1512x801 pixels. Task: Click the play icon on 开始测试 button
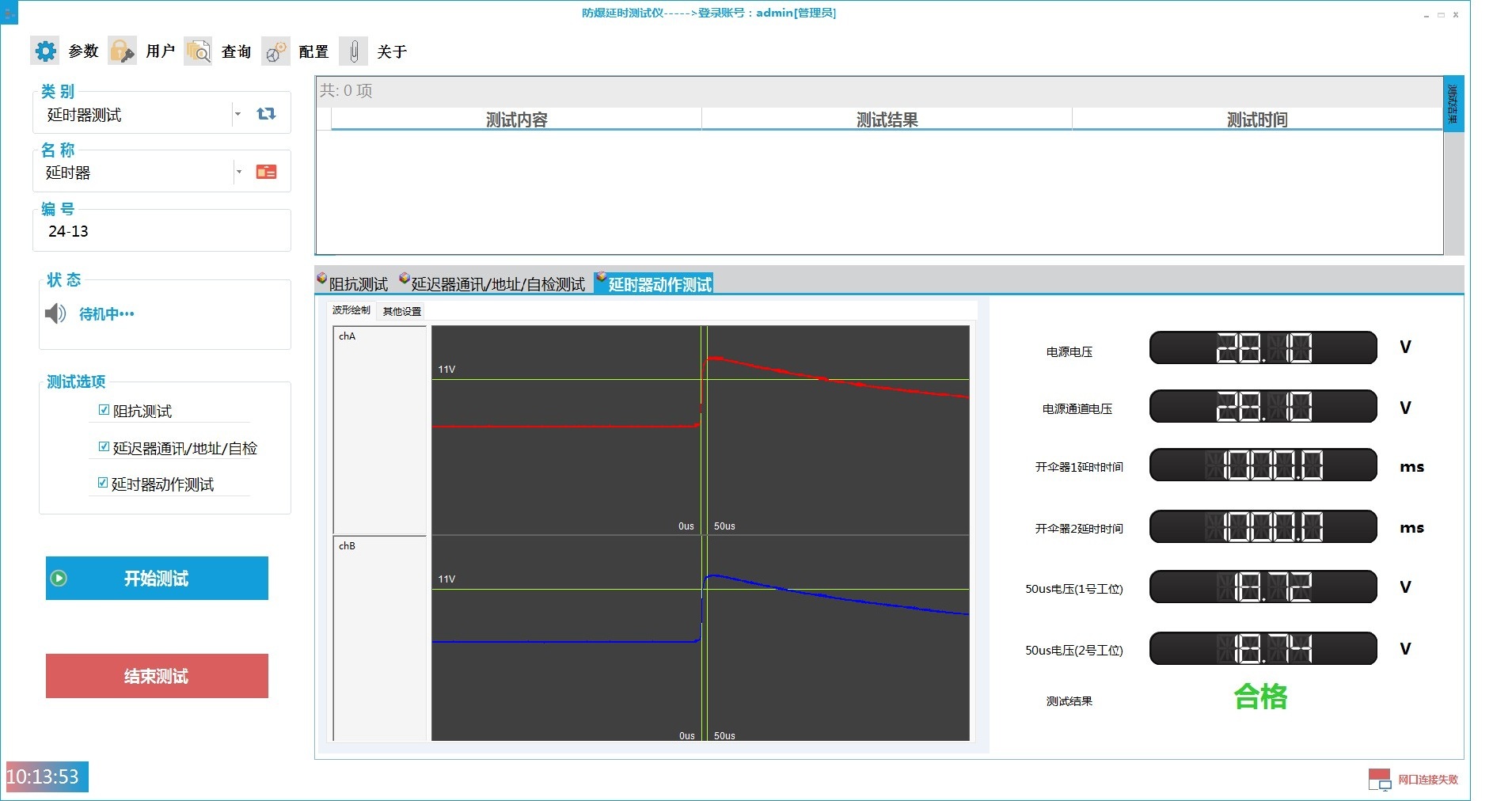click(59, 579)
